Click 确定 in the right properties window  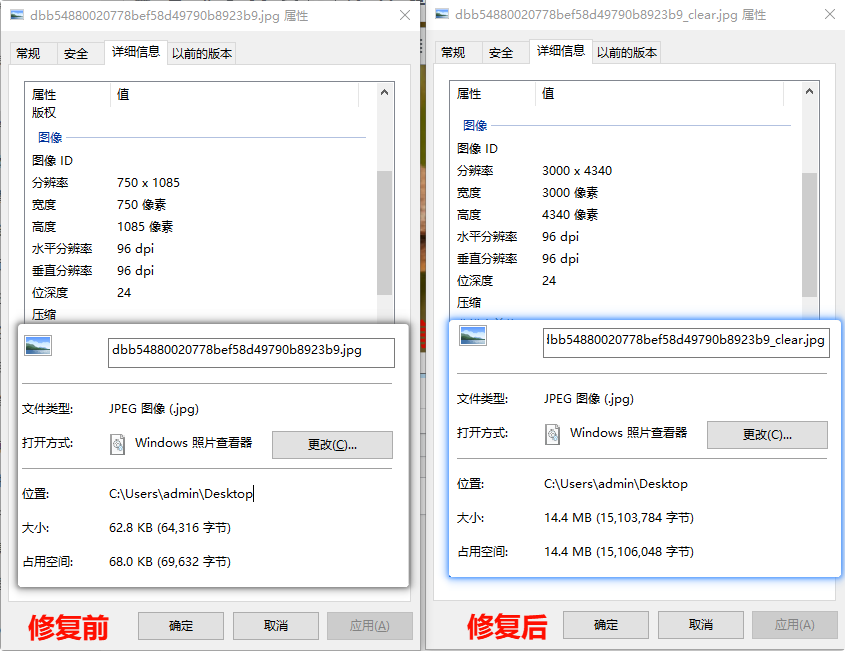coord(606,625)
